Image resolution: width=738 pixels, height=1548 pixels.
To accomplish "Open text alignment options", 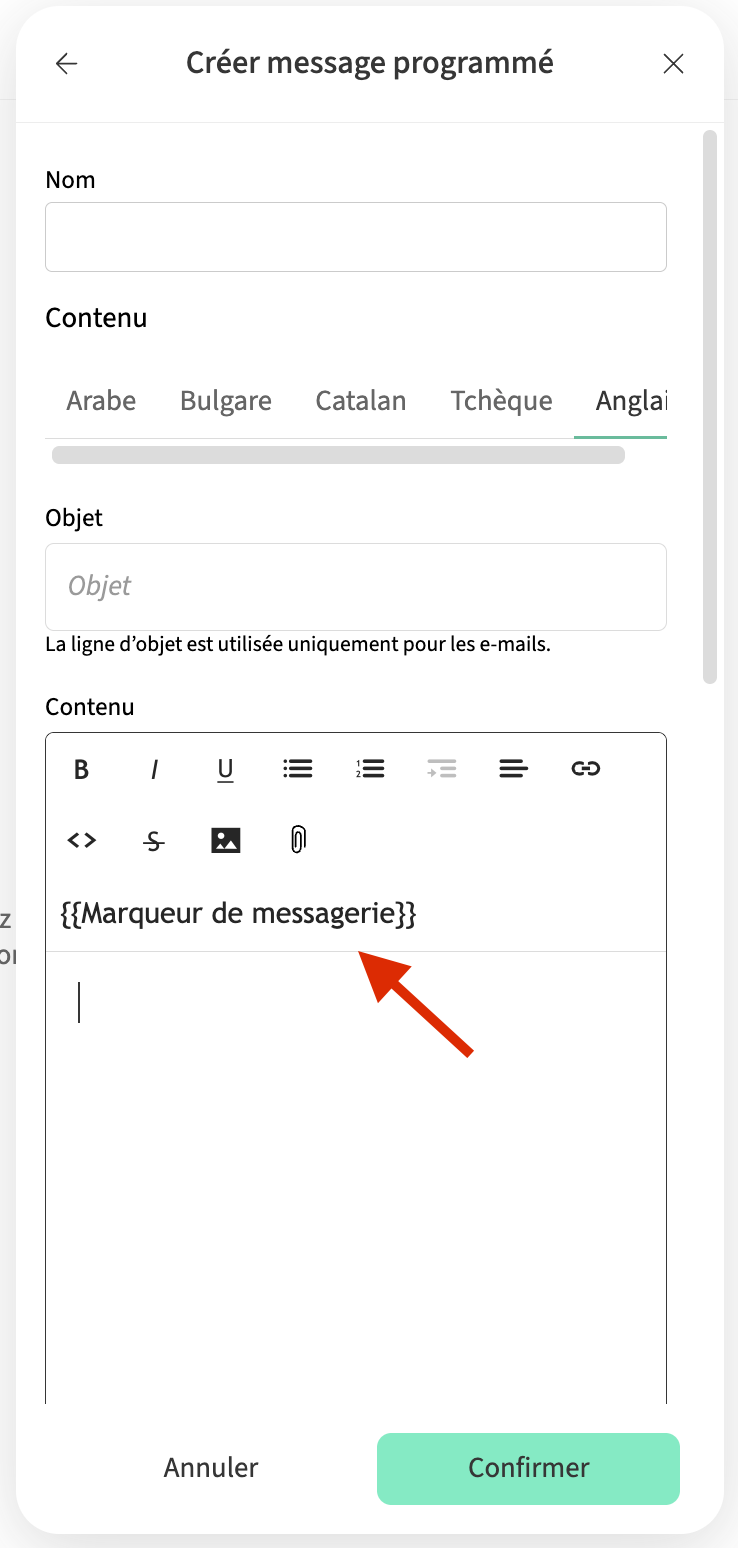I will [514, 769].
